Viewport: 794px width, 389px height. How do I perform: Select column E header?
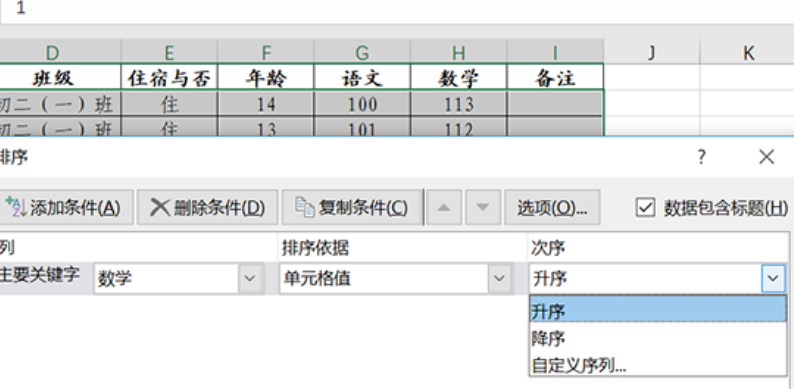tap(169, 52)
